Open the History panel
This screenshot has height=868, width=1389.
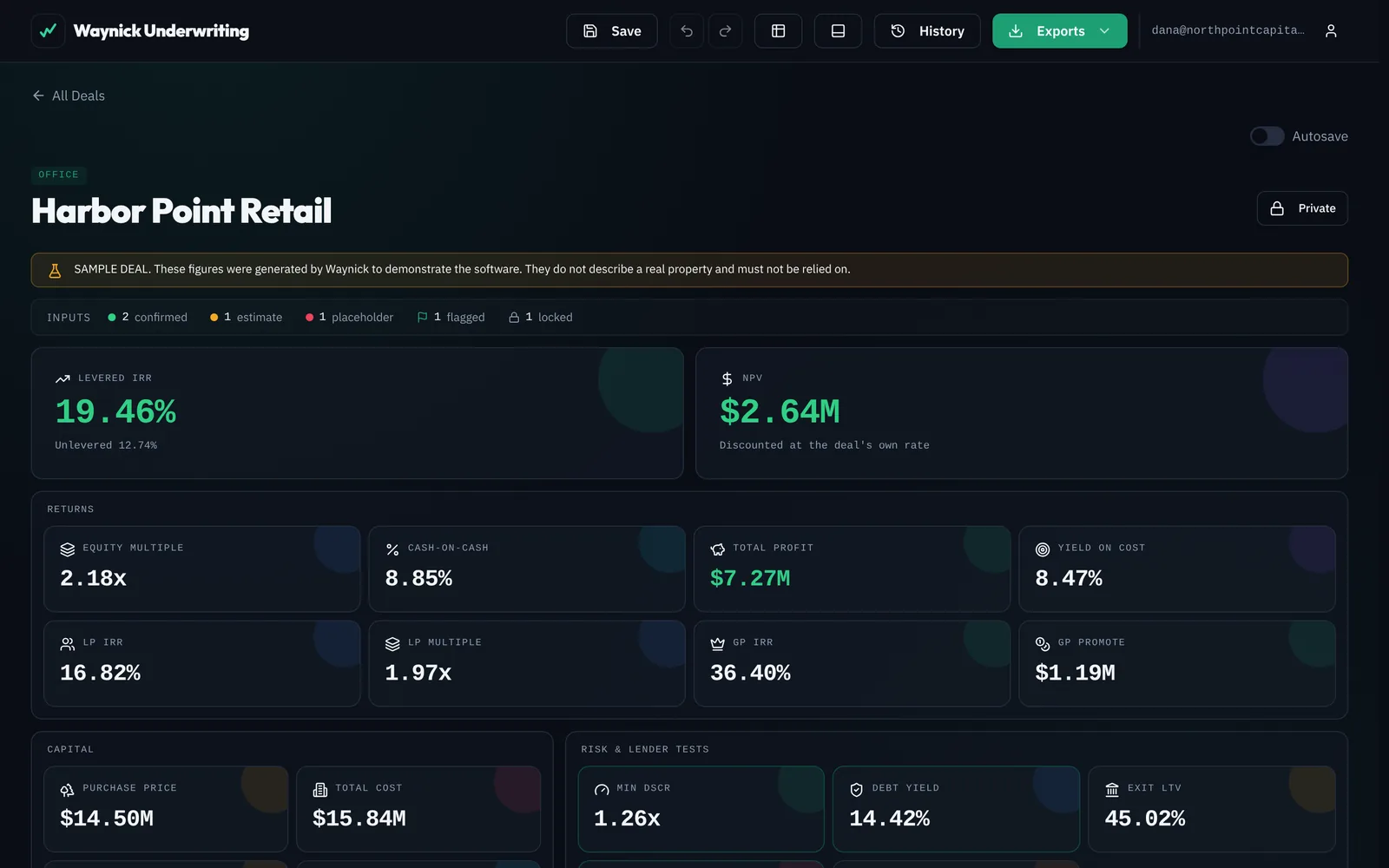pyautogui.click(x=927, y=31)
